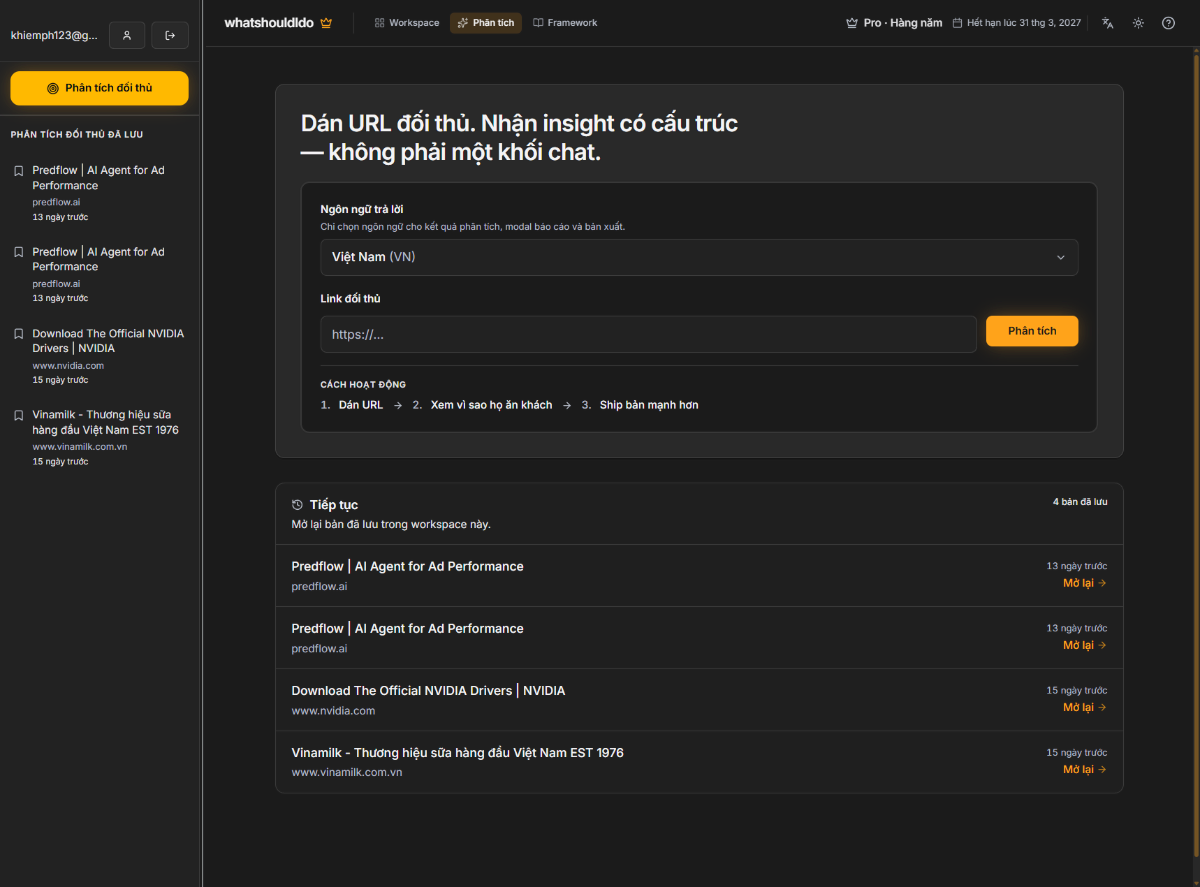
Task: Start a new Phân tích đối thủ
Action: 99,88
